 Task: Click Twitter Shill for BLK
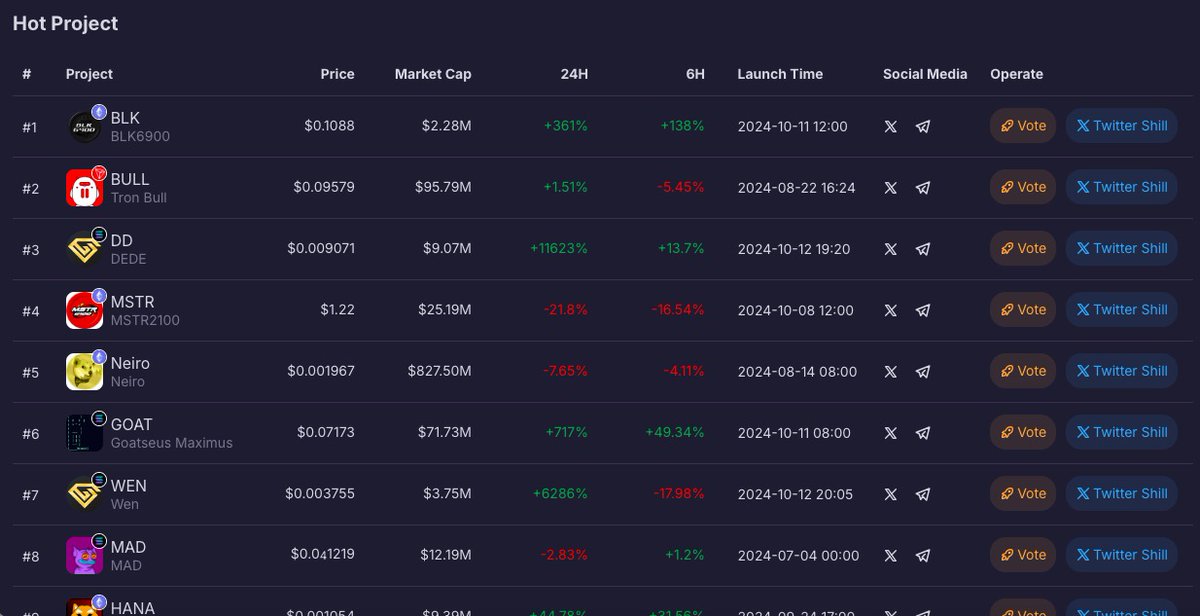pos(1121,126)
